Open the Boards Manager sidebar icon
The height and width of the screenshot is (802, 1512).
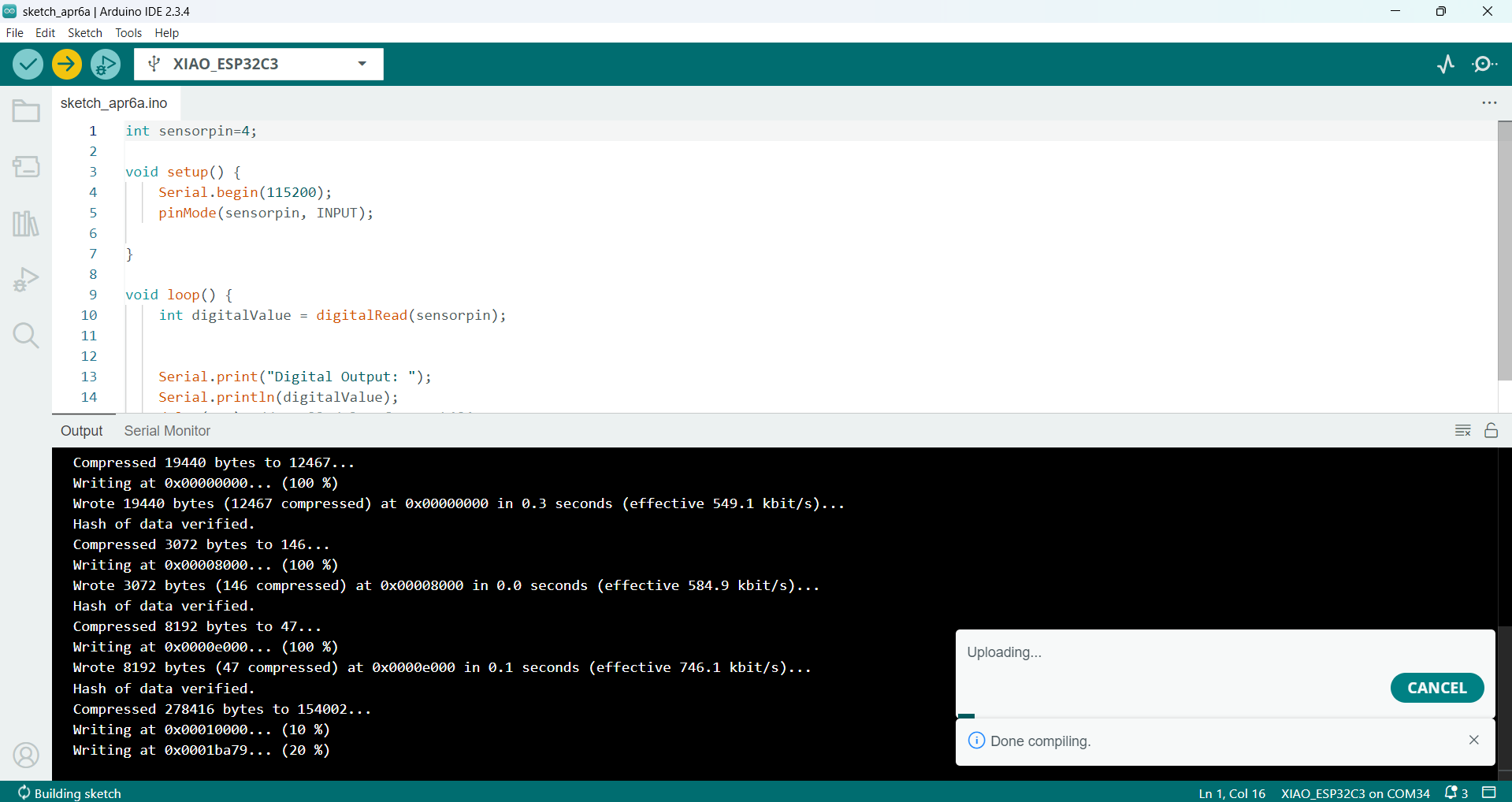[x=26, y=167]
